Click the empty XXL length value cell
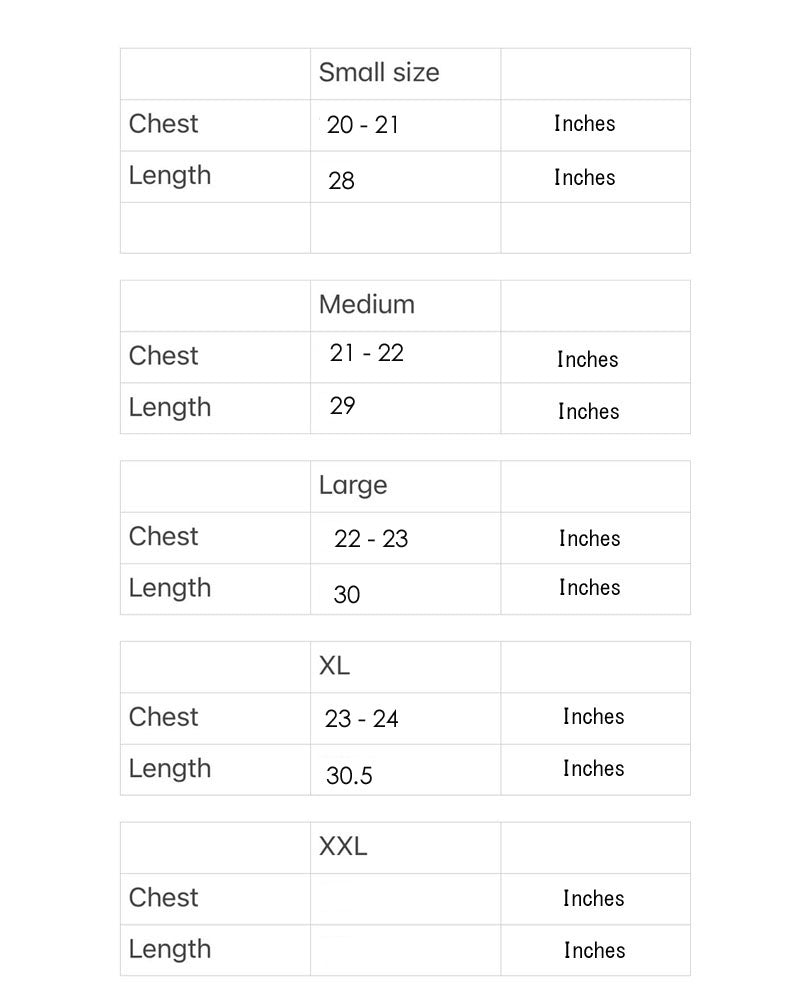This screenshot has width=800, height=1001. pyautogui.click(x=405, y=950)
